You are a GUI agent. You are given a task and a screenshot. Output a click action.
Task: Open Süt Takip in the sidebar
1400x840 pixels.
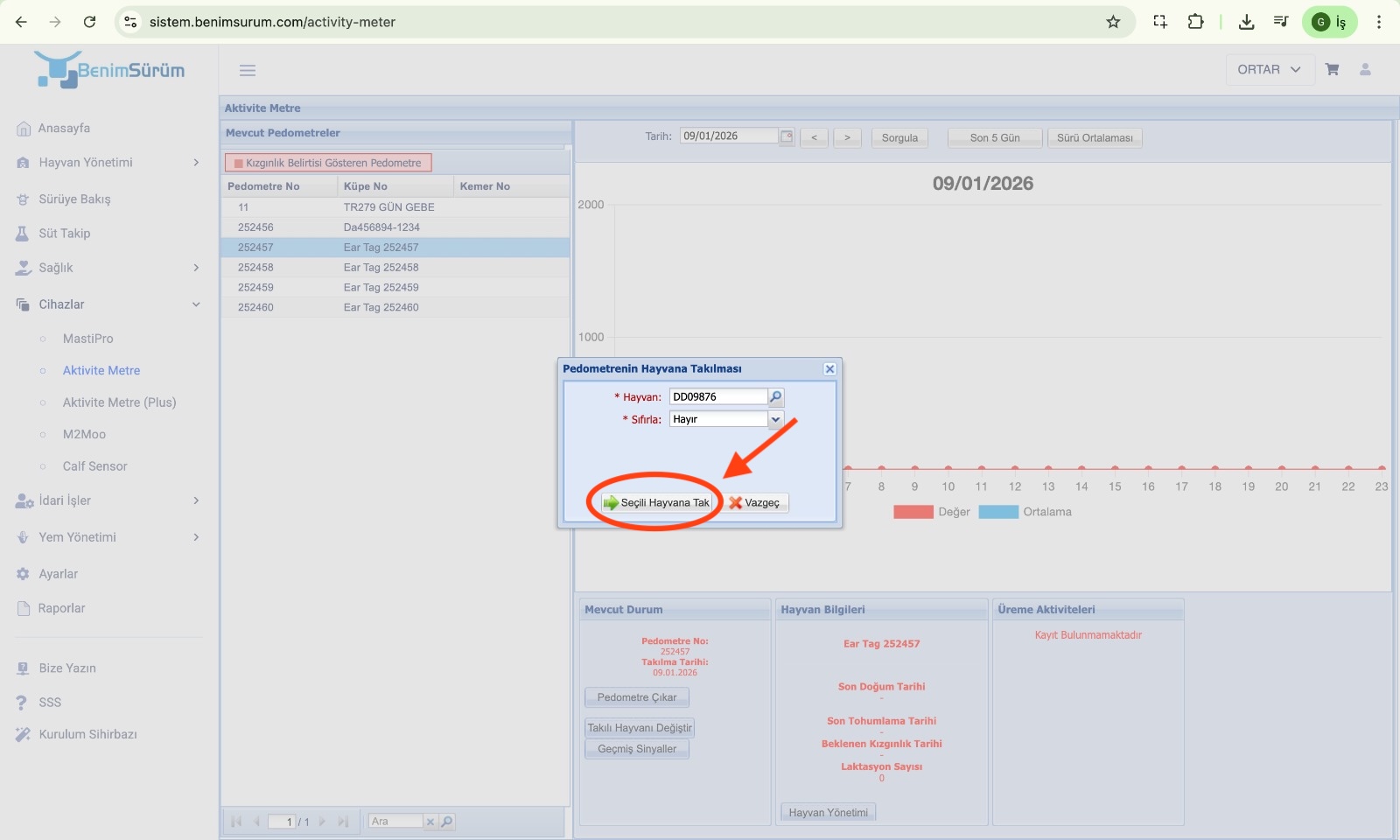point(64,234)
